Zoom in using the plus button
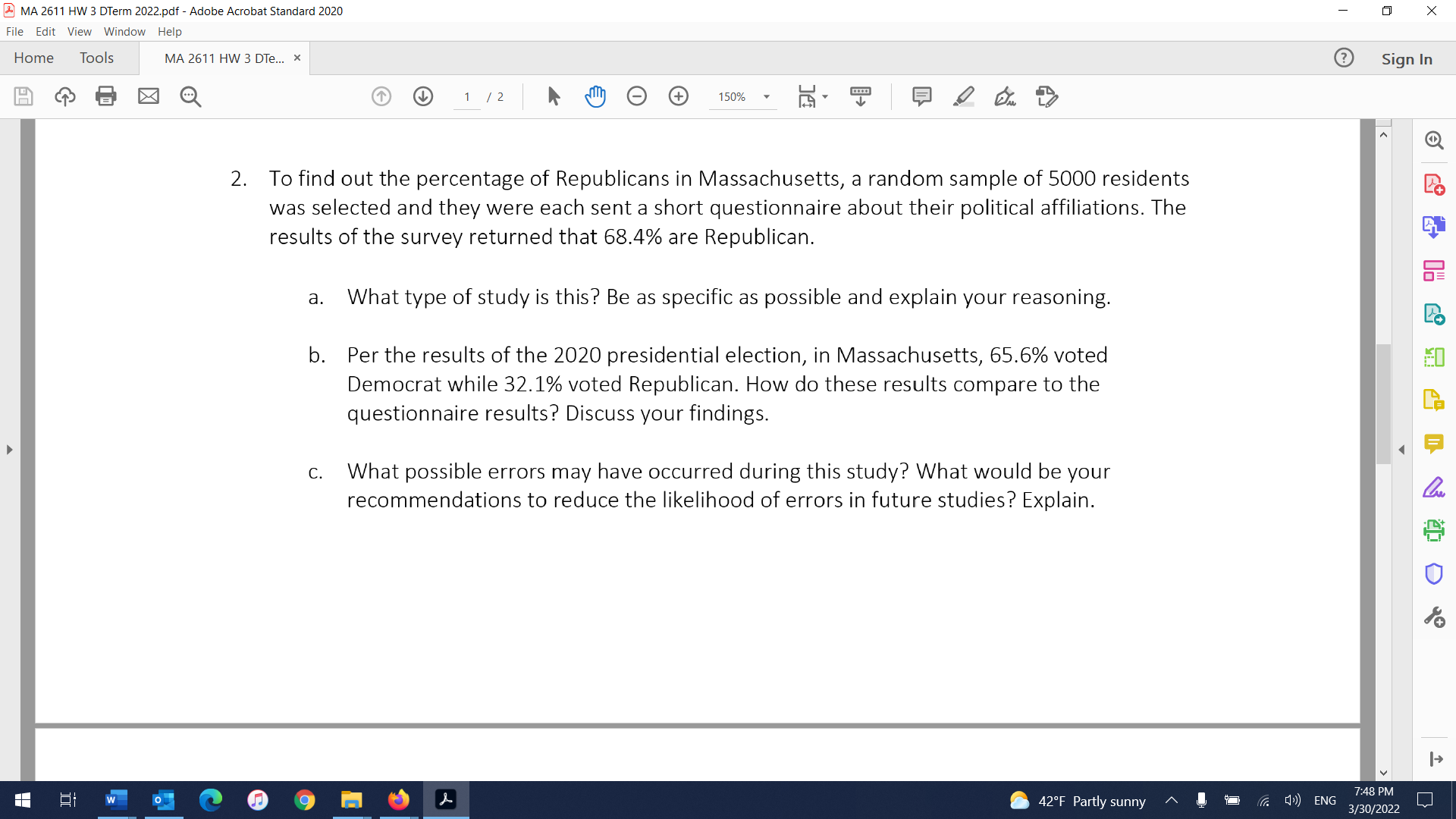Screen dimensions: 1456x819 (x=678, y=96)
